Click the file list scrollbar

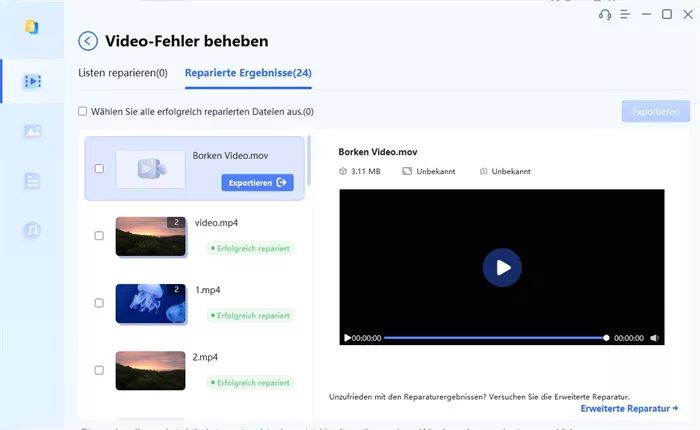(309, 161)
